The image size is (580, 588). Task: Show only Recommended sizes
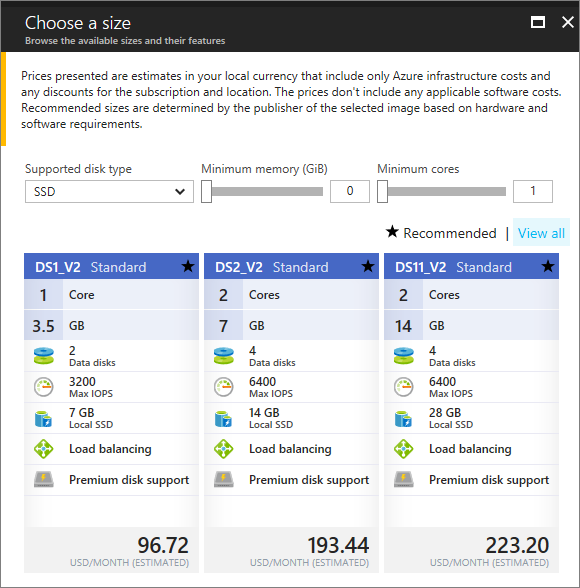pyautogui.click(x=441, y=233)
